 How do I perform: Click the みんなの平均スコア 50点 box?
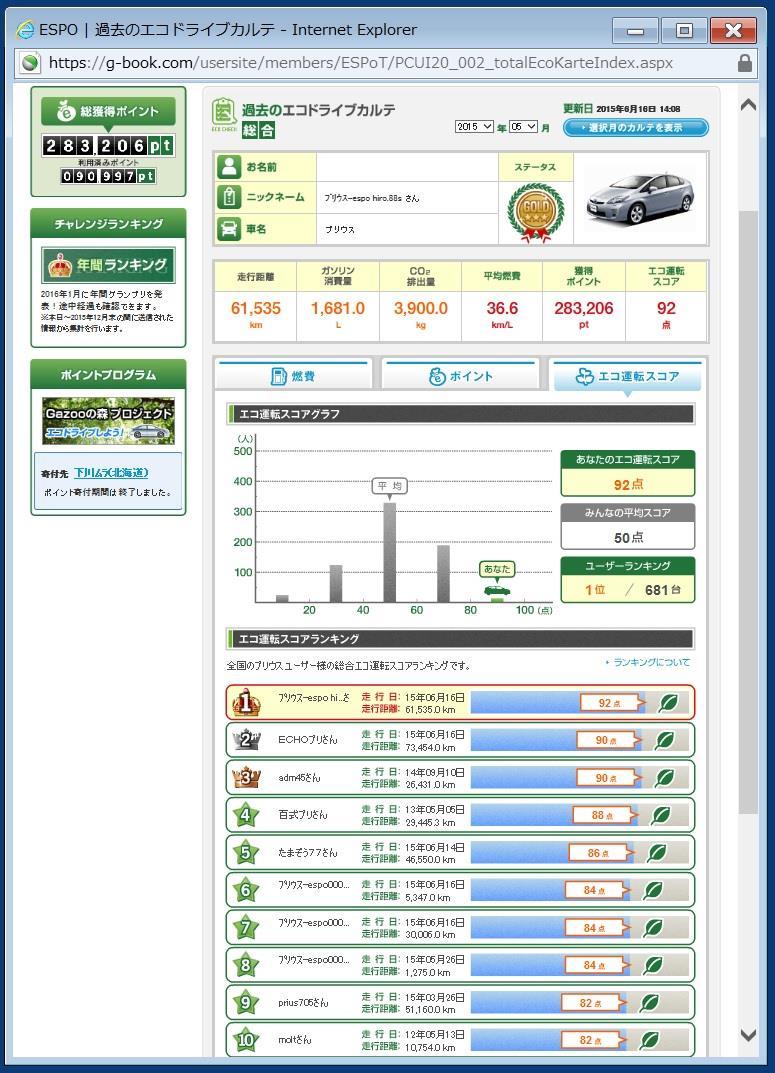(x=628, y=526)
